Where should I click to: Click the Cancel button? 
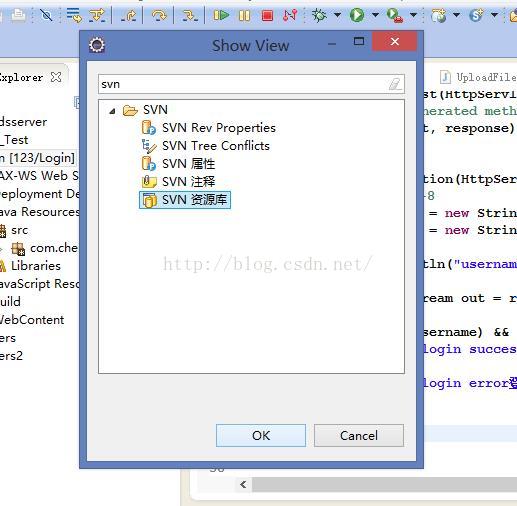359,435
